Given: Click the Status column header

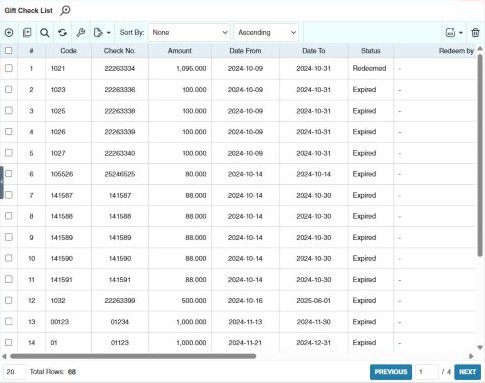Looking at the screenshot, I should coord(371,51).
